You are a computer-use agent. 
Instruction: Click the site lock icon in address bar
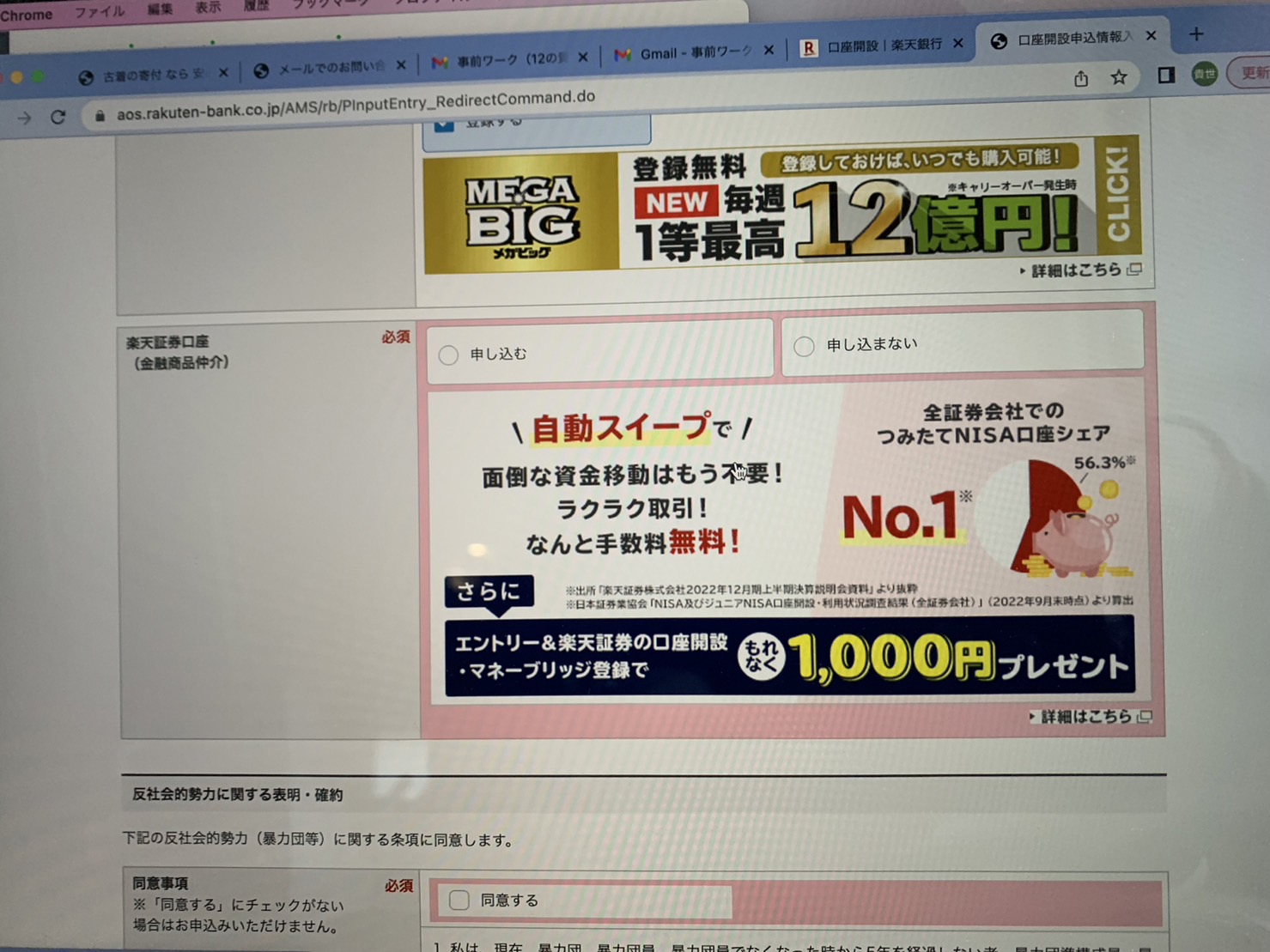pos(100,115)
